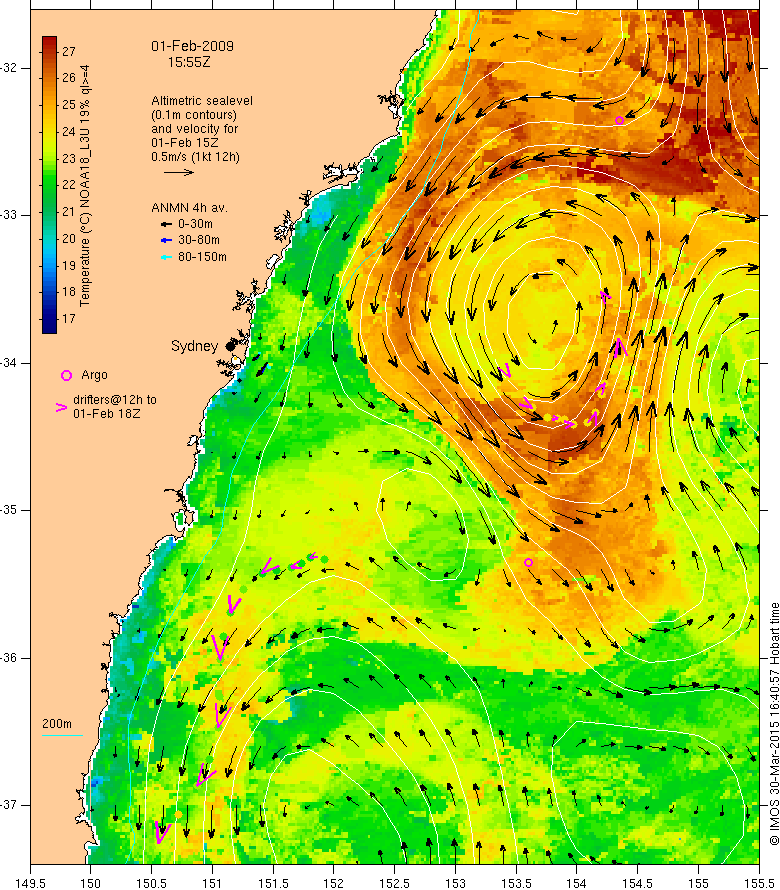Click the Argo float marker near latitude -35.4
Viewport: 780px width, 890px height.
529,562
